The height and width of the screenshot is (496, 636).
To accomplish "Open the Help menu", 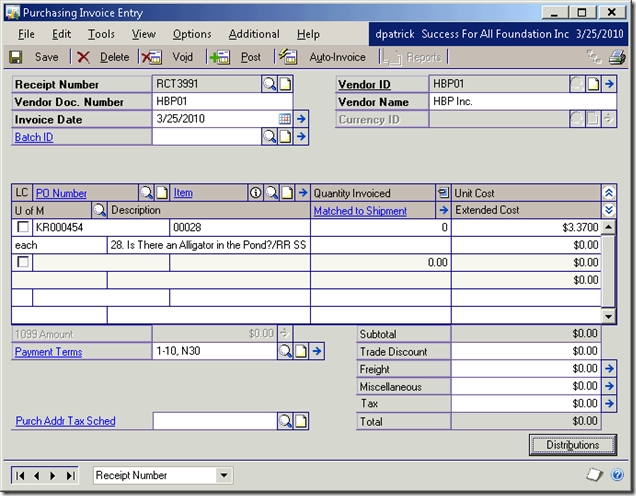I will tap(308, 34).
